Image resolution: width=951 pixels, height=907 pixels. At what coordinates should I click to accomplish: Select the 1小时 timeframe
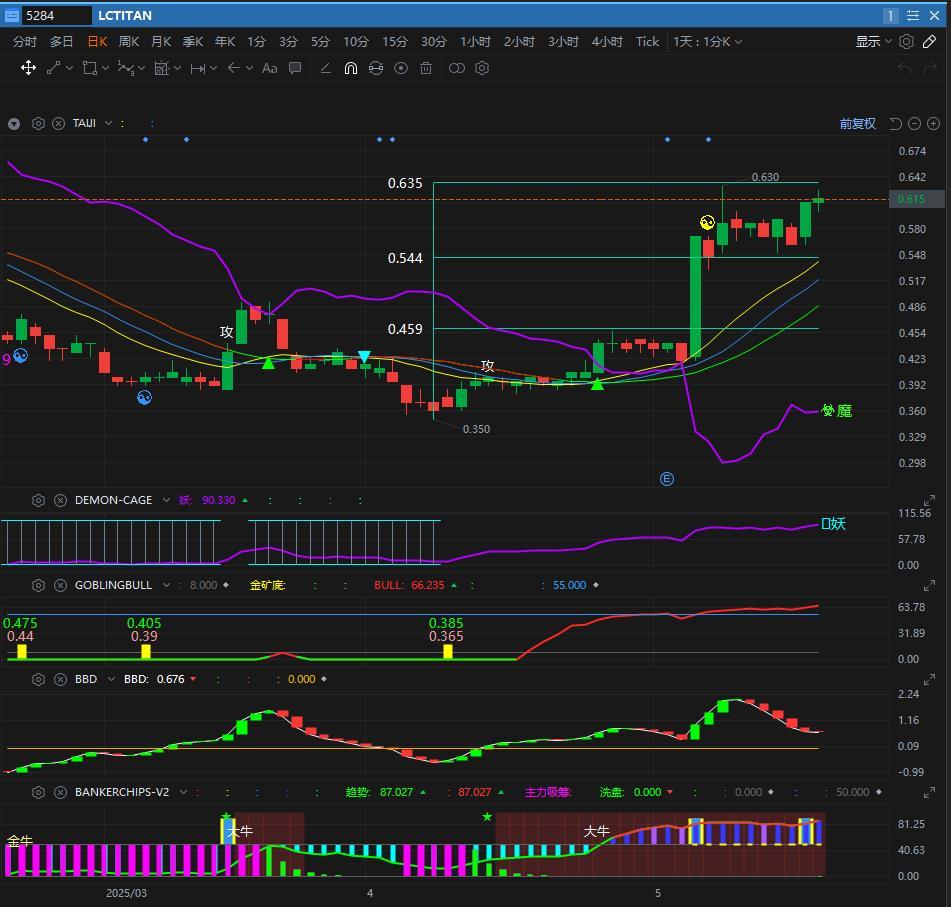(475, 41)
